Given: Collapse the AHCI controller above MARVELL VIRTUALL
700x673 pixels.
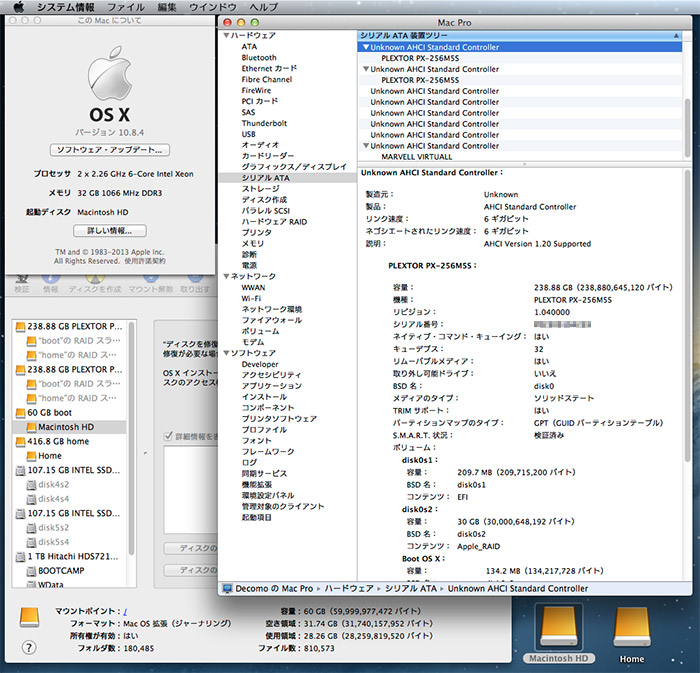Looking at the screenshot, I should coord(366,145).
